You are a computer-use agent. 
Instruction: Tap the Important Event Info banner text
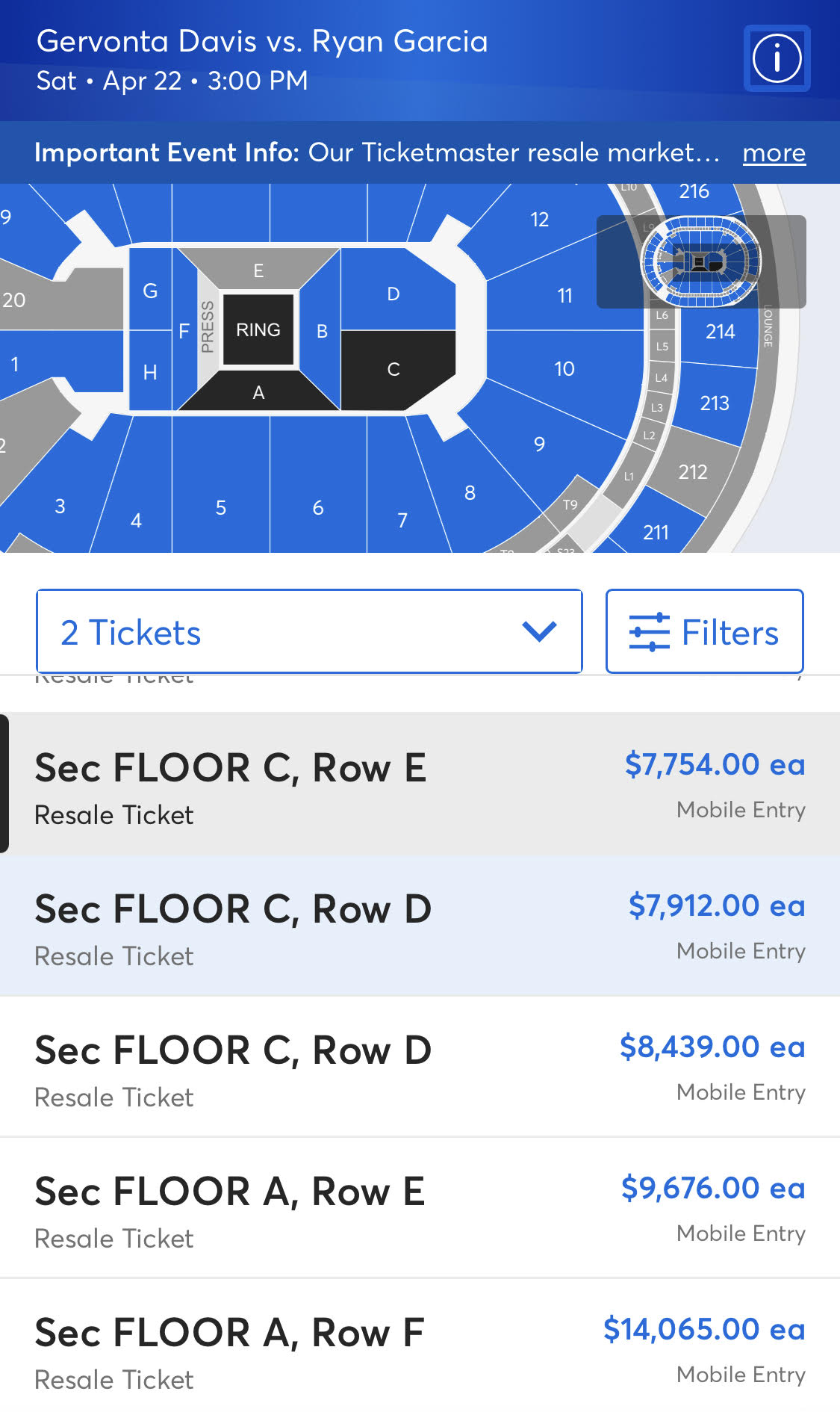376,152
